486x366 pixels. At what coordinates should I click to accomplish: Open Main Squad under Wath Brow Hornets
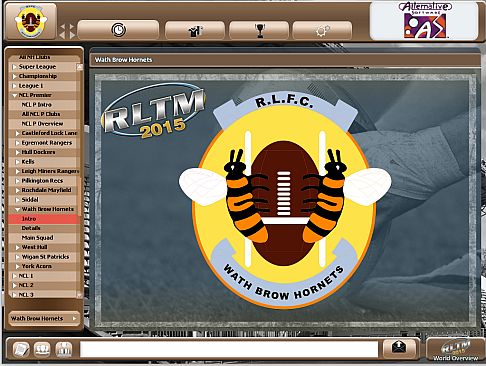[37, 238]
